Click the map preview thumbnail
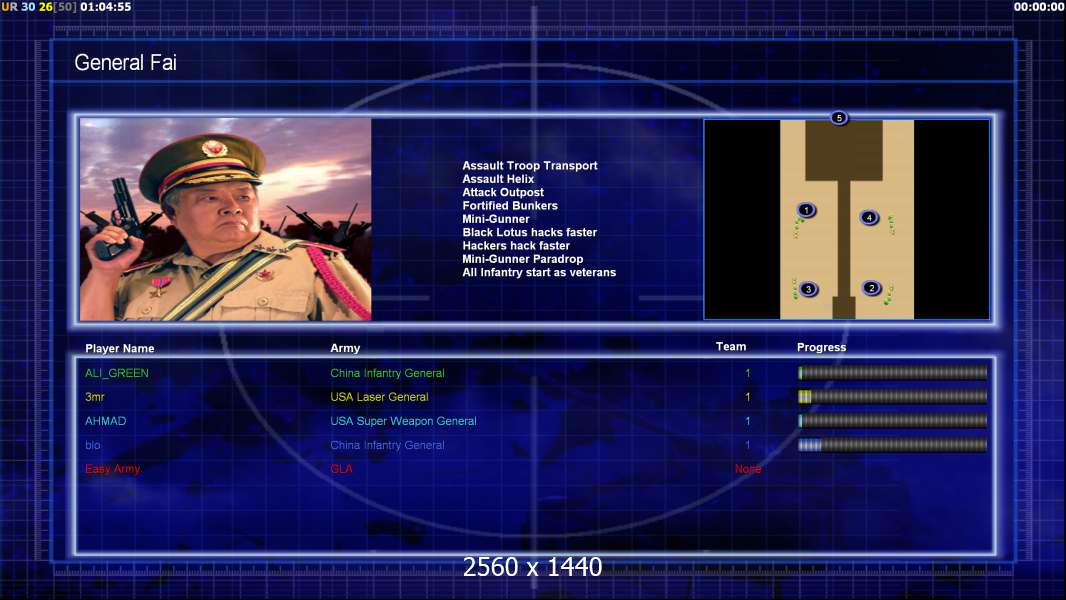This screenshot has height=600, width=1066. pos(846,219)
